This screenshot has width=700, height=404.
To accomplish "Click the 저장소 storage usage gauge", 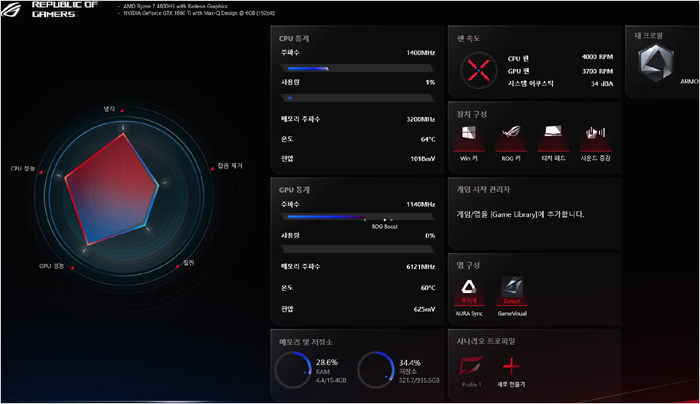I will [376, 369].
